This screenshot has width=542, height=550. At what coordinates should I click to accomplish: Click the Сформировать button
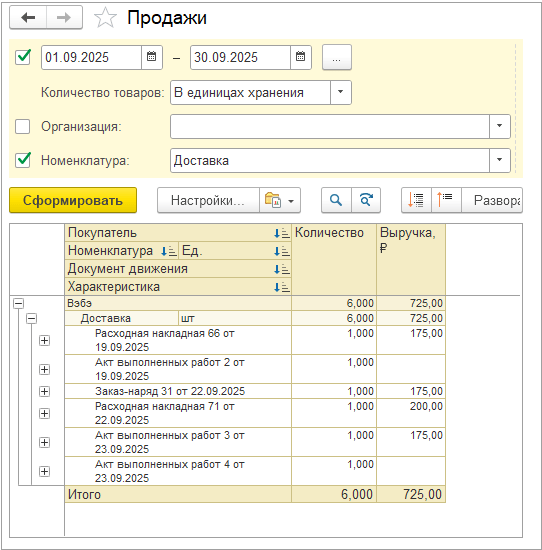pos(73,200)
